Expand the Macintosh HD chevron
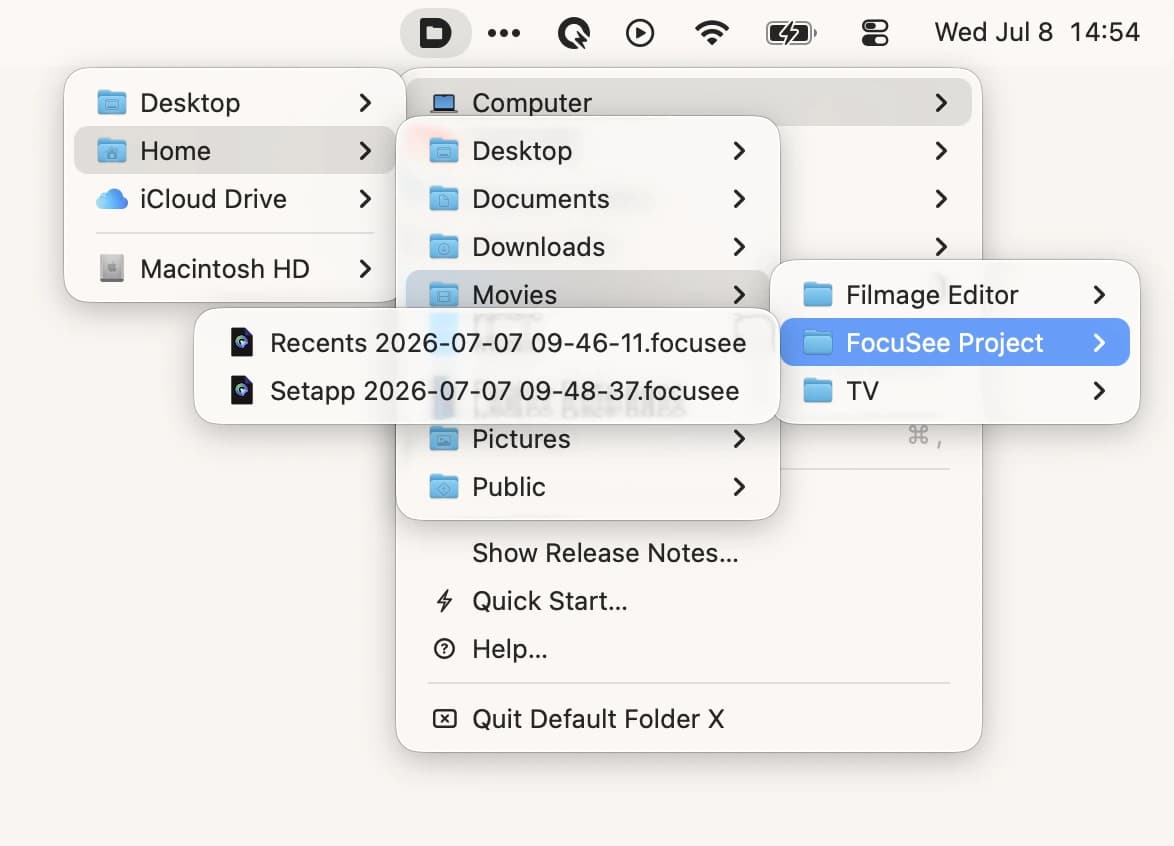 [x=365, y=269]
